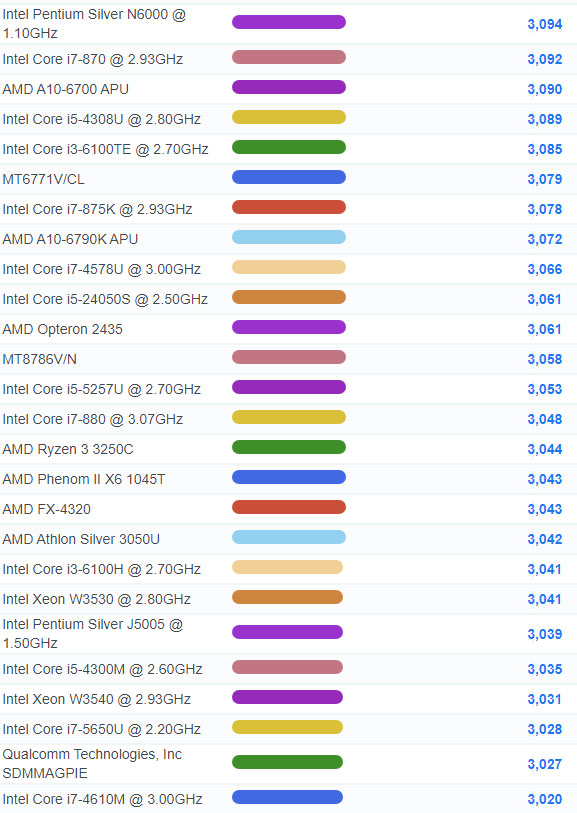The width and height of the screenshot is (577, 813).
Task: Click score 3,031
Action: [x=544, y=699]
